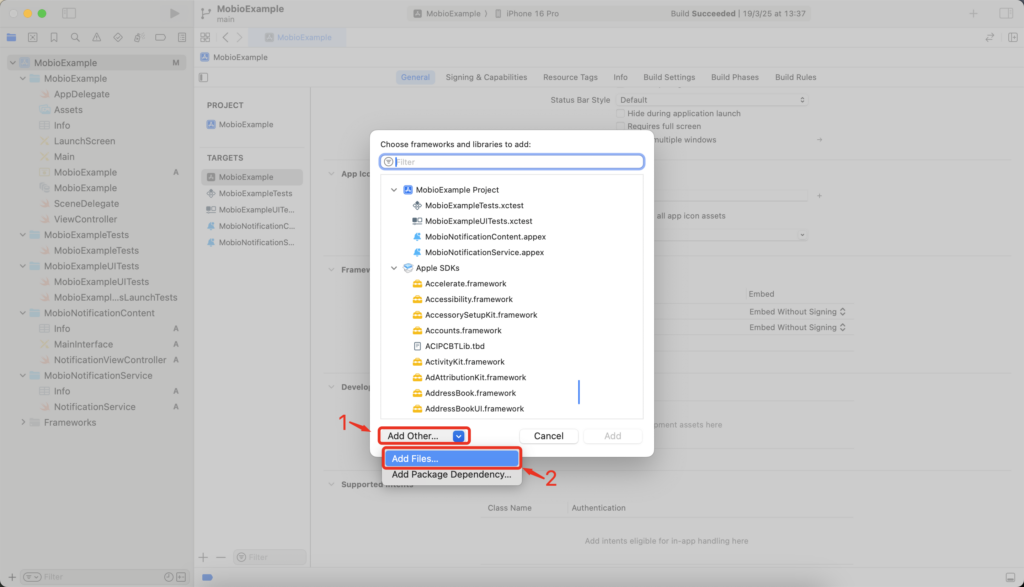Select Add Package Dependency… menu item
This screenshot has height=587, width=1024.
coord(450,475)
